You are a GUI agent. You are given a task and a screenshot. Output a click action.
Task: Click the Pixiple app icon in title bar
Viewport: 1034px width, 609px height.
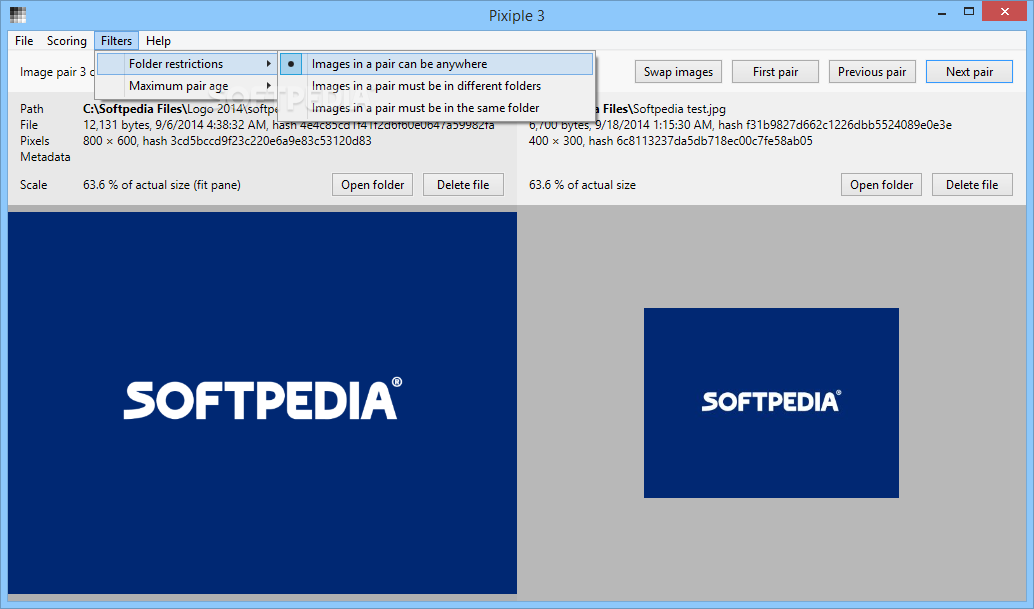click(17, 15)
